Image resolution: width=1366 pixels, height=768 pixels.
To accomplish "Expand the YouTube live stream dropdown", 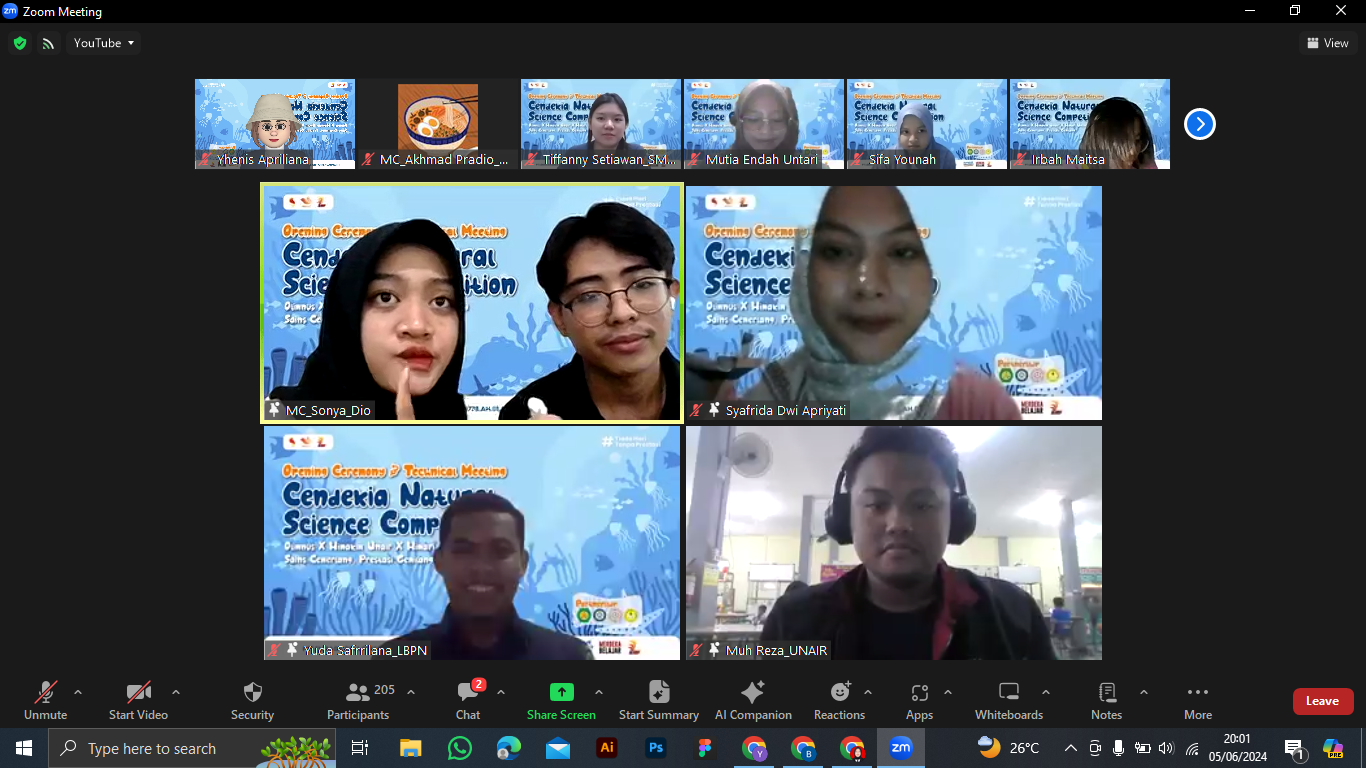I will coord(104,43).
